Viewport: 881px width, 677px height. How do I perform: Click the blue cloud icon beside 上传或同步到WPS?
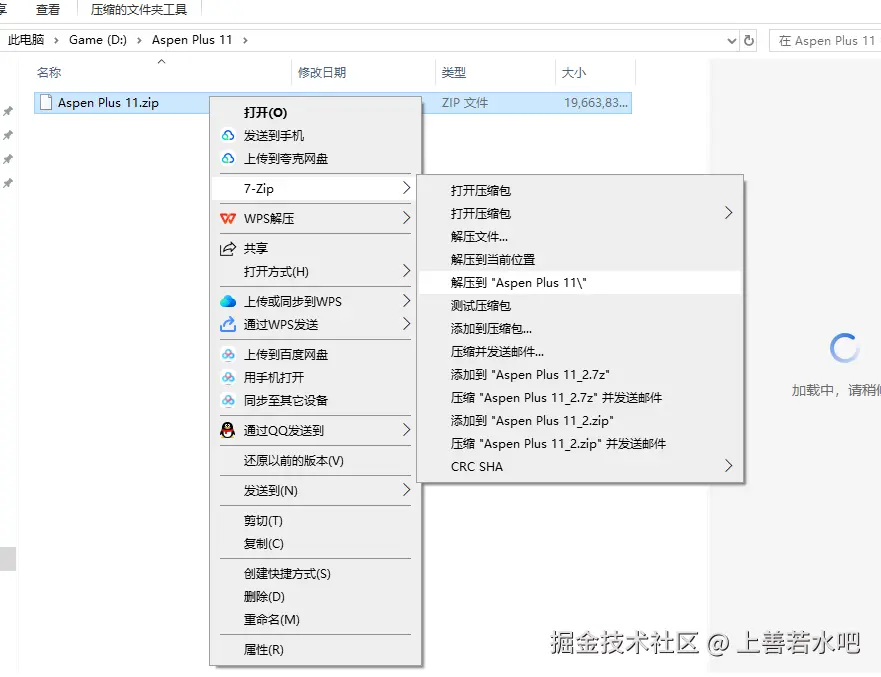pyautogui.click(x=228, y=301)
